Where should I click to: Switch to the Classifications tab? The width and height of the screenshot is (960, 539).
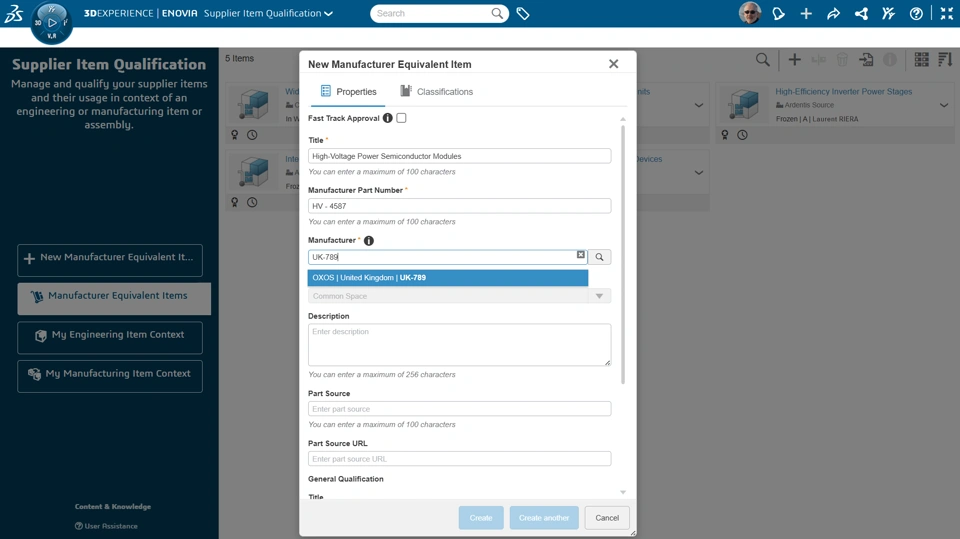(x=437, y=91)
